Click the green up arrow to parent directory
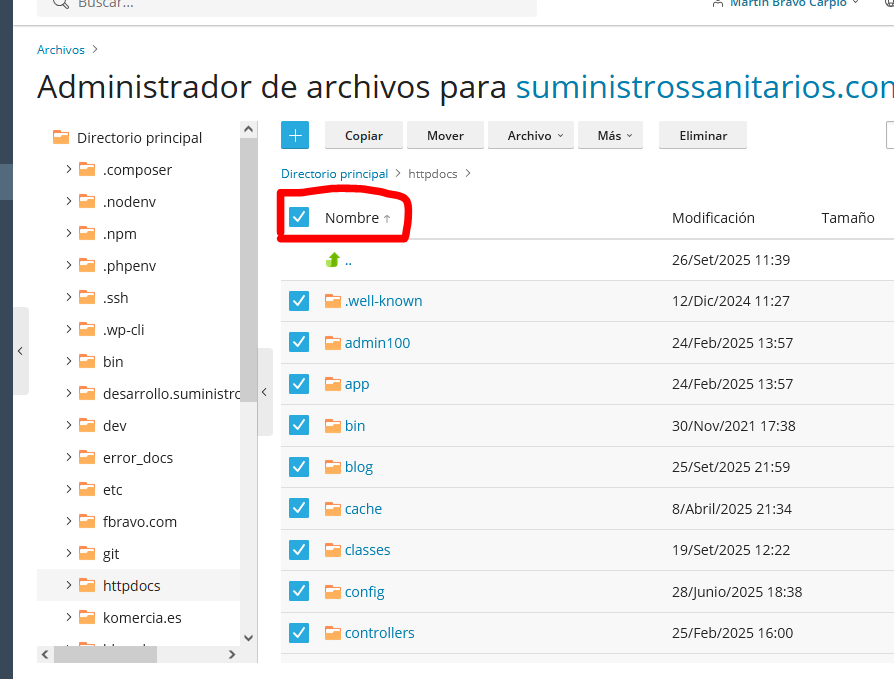This screenshot has height=679, width=894. (x=332, y=259)
